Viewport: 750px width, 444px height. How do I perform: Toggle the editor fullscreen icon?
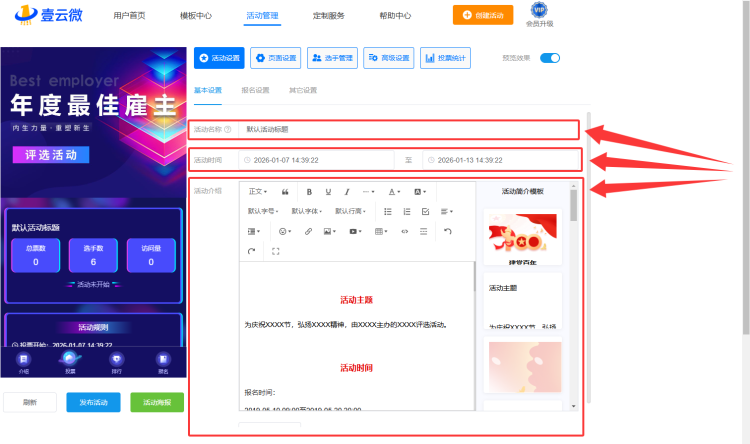pyautogui.click(x=275, y=251)
